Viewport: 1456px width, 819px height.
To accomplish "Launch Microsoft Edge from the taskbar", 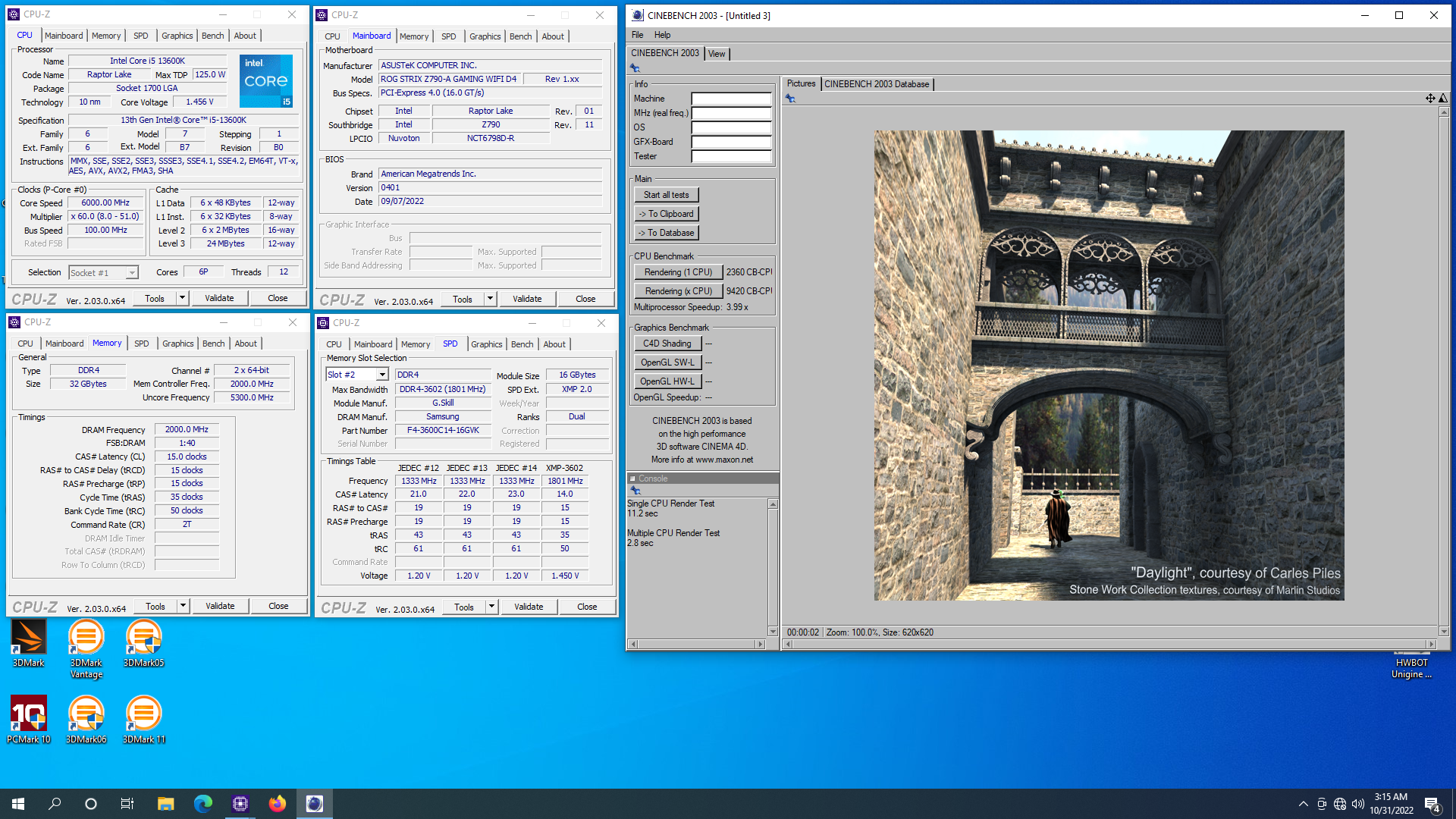I will (x=202, y=804).
